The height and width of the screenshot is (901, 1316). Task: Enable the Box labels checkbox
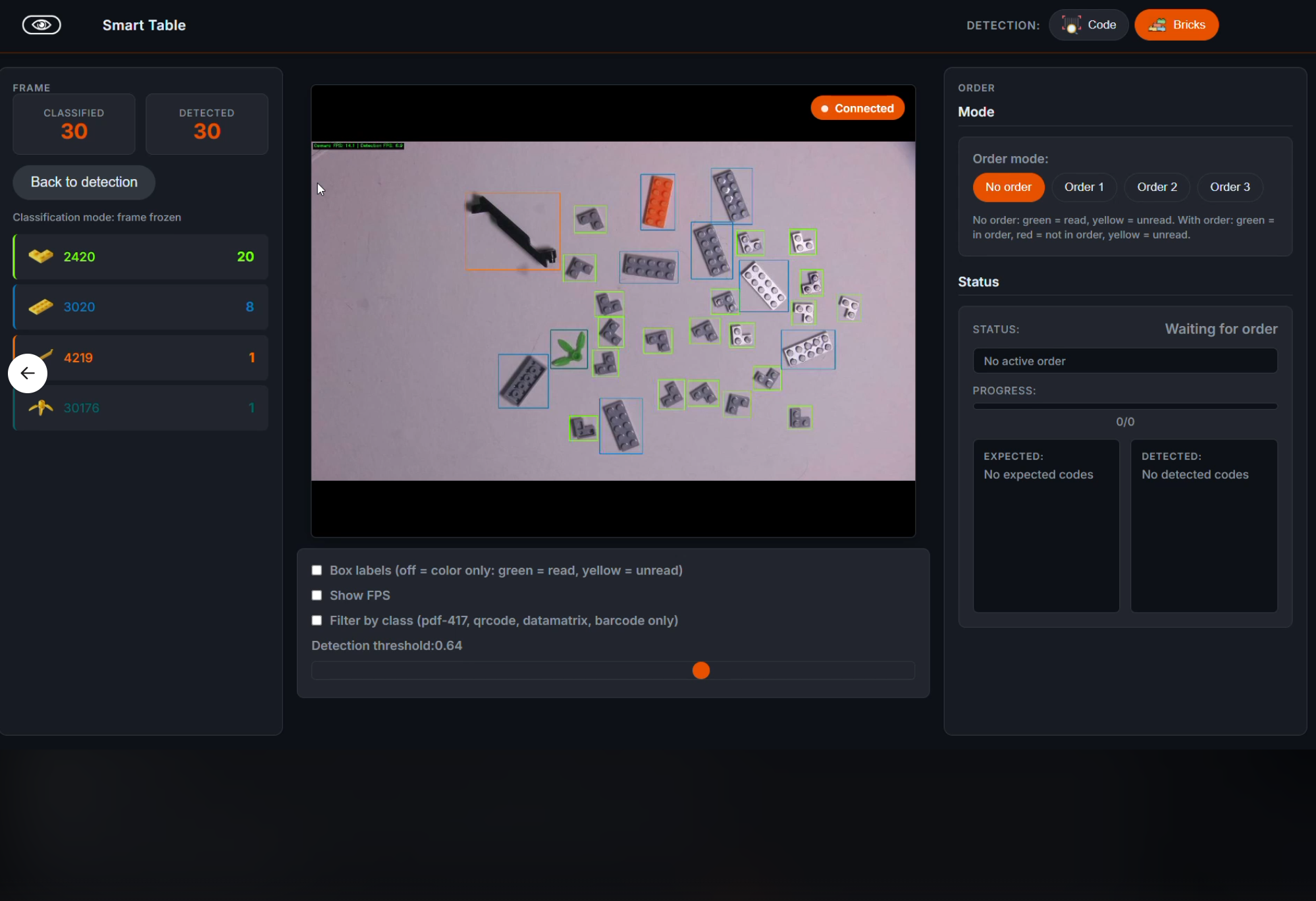click(317, 570)
